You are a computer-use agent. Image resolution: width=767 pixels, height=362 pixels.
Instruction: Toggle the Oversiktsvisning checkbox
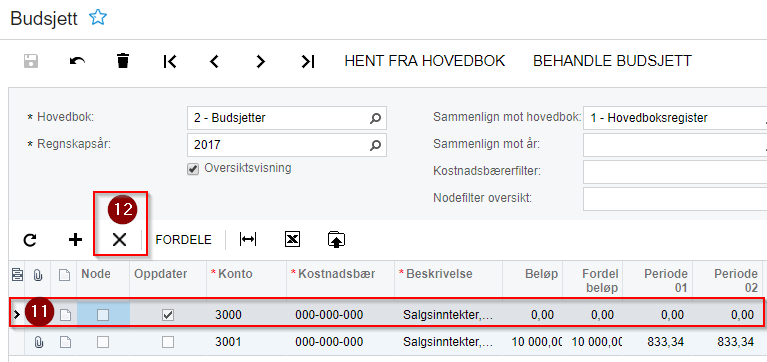(x=194, y=169)
